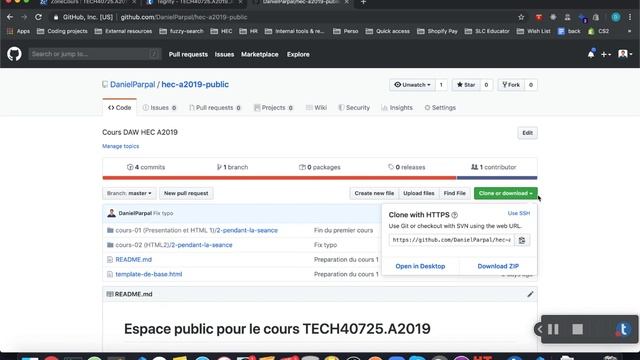Click the Edit description button
The height and width of the screenshot is (360, 640).
pos(527,133)
